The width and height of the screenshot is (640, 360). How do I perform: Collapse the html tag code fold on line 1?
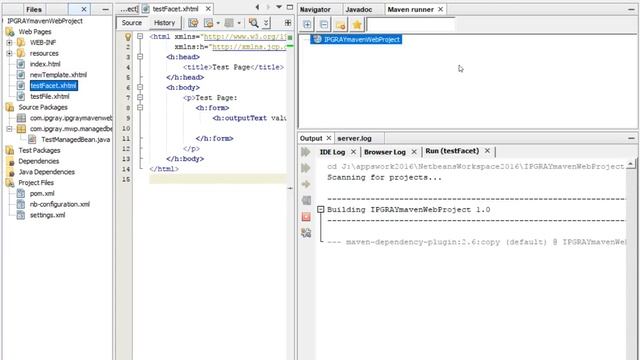click(140, 36)
